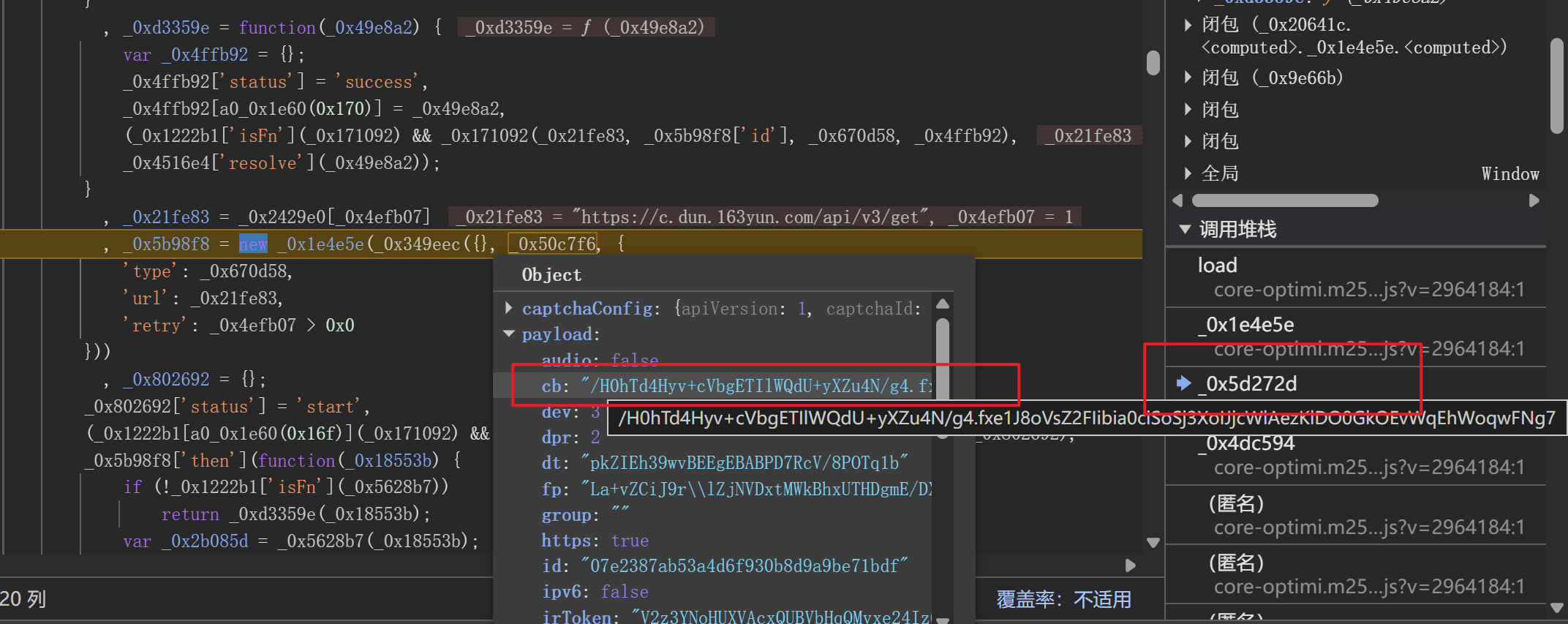The image size is (1568, 624).
Task: Select _0x1e4e5e frame in call stack
Action: 1246,325
